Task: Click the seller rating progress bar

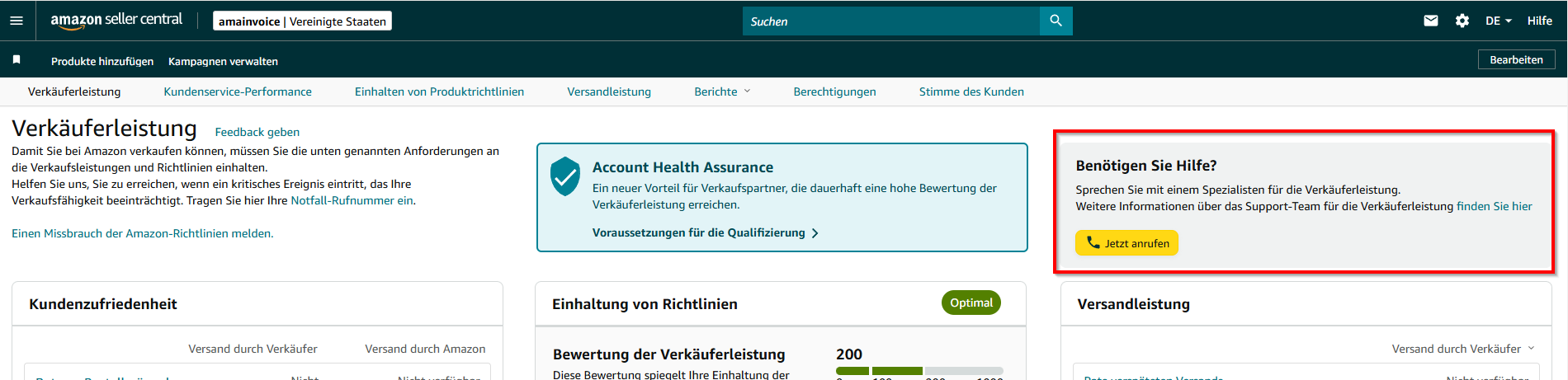Action: pyautogui.click(x=919, y=371)
